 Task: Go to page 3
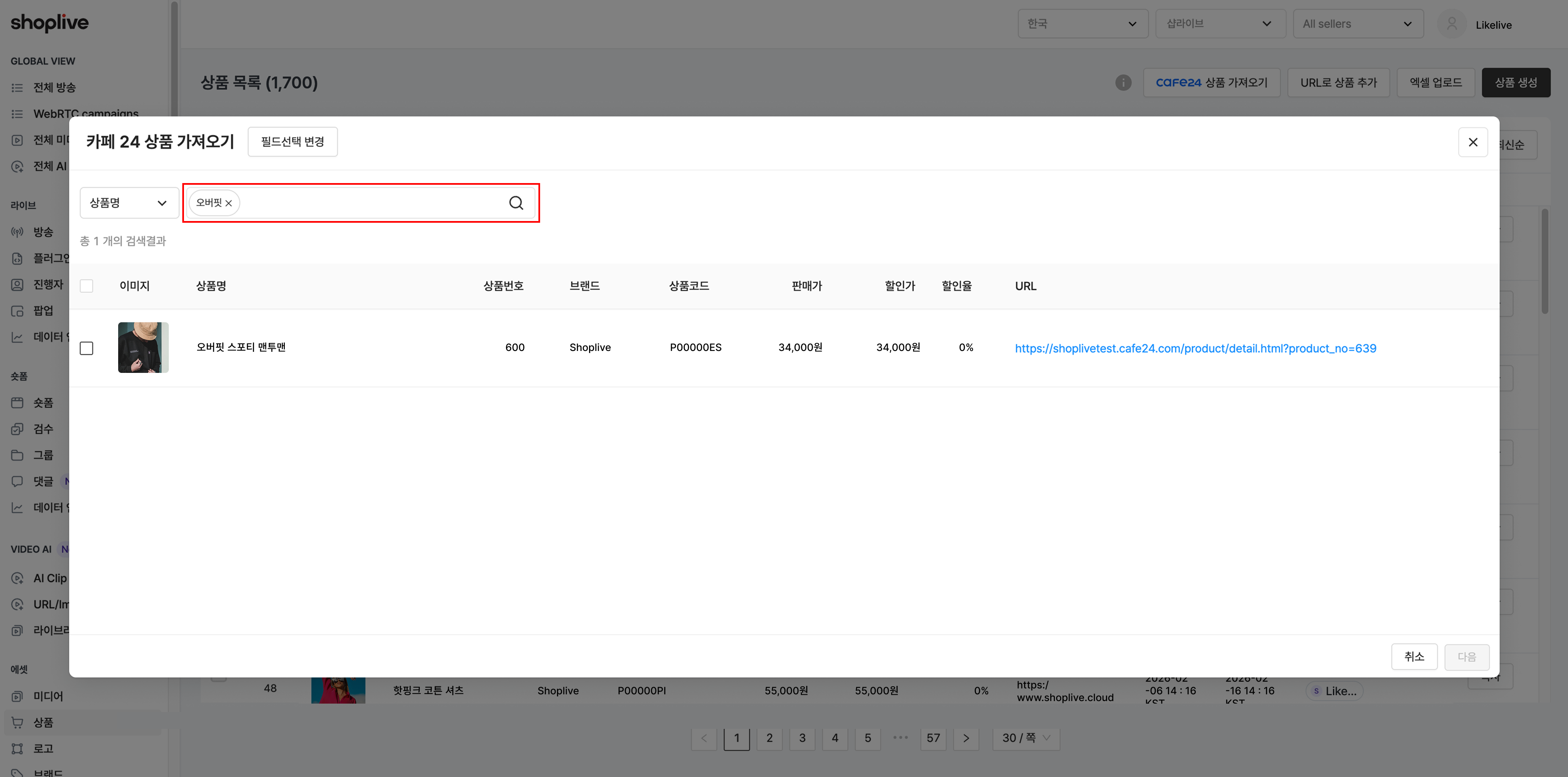pyautogui.click(x=802, y=738)
